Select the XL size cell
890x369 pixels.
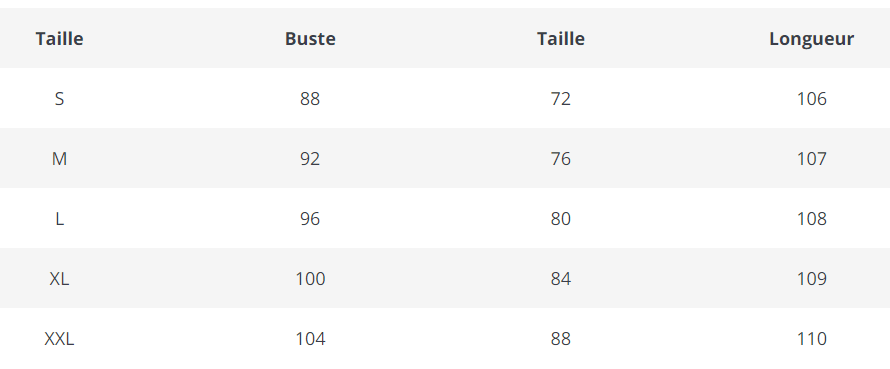pos(59,279)
